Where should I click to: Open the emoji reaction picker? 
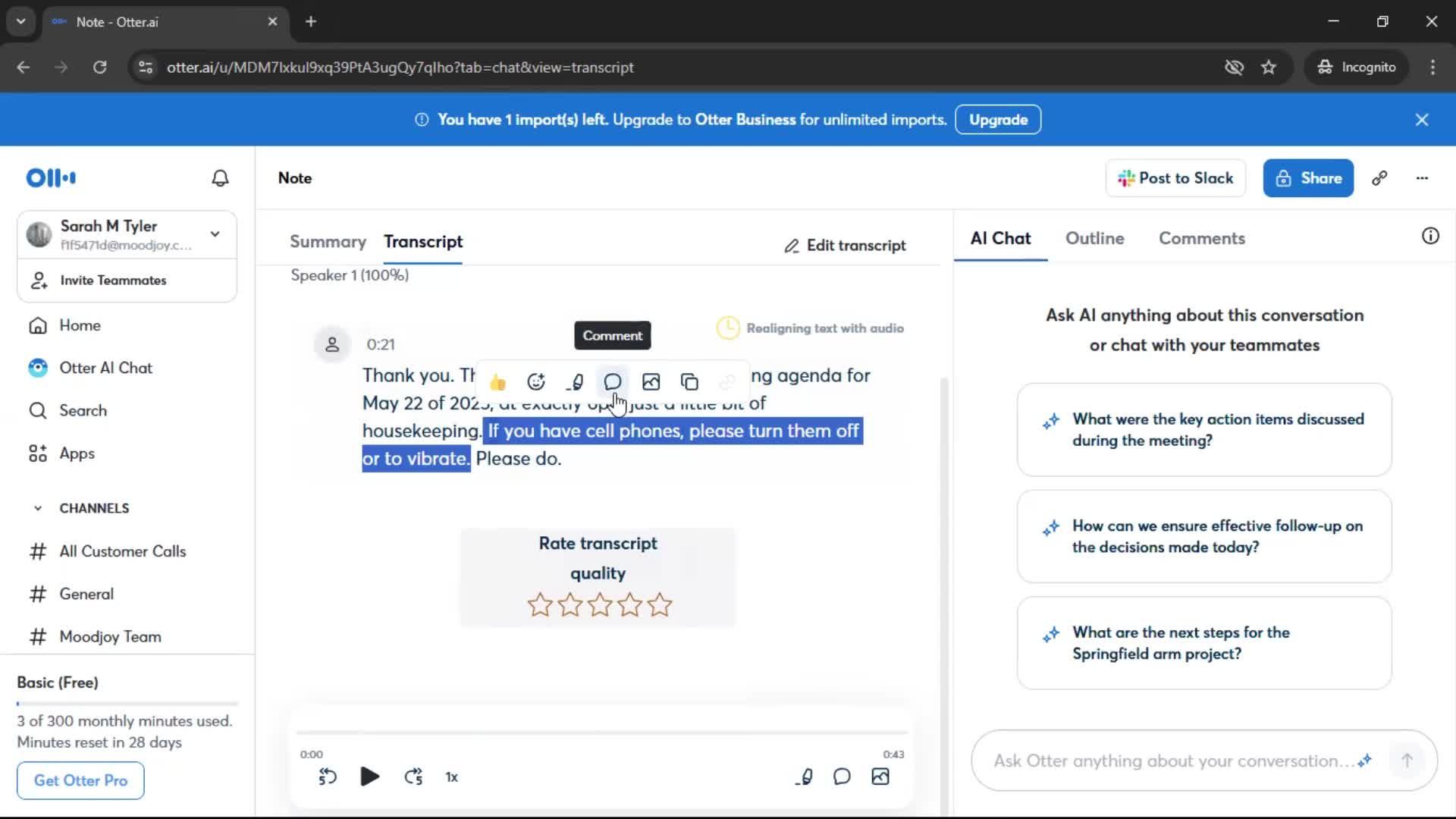[x=536, y=382]
